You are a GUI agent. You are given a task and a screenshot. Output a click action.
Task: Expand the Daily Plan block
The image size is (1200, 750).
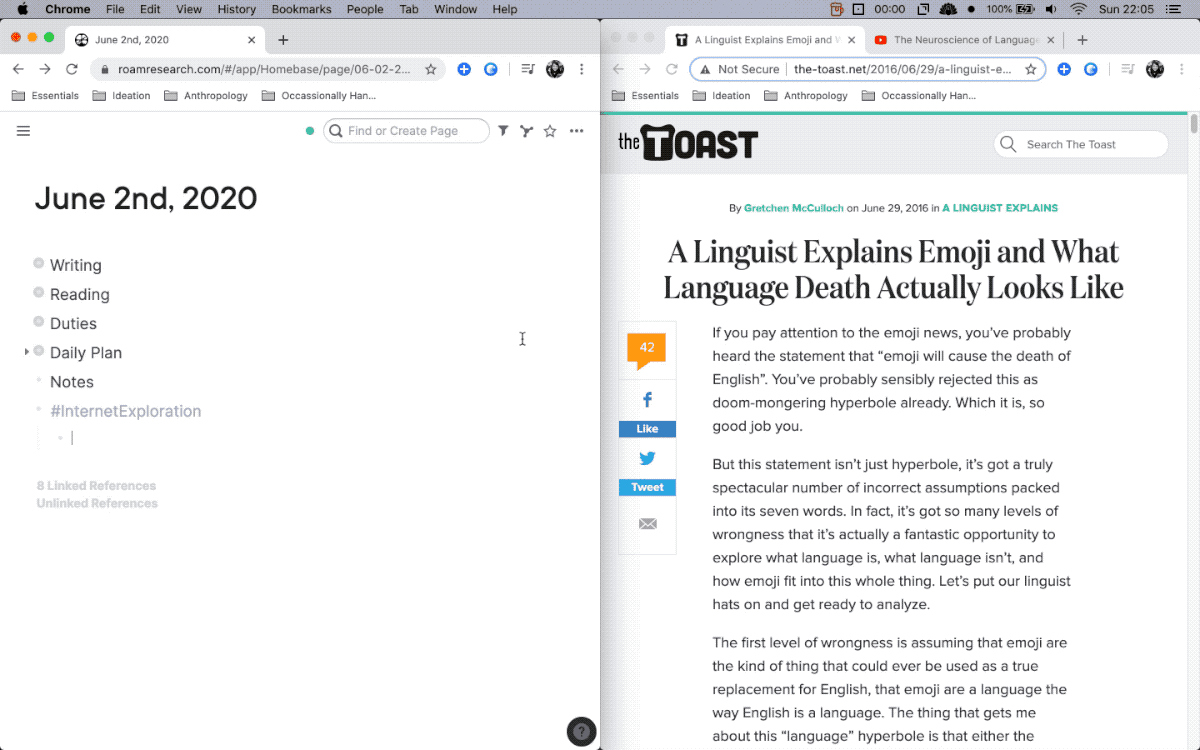pyautogui.click(x=27, y=352)
